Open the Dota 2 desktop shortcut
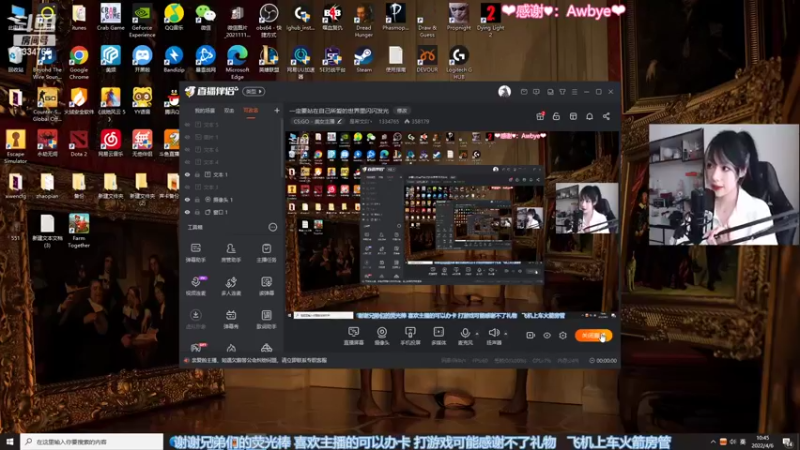The height and width of the screenshot is (450, 800). click(x=79, y=143)
